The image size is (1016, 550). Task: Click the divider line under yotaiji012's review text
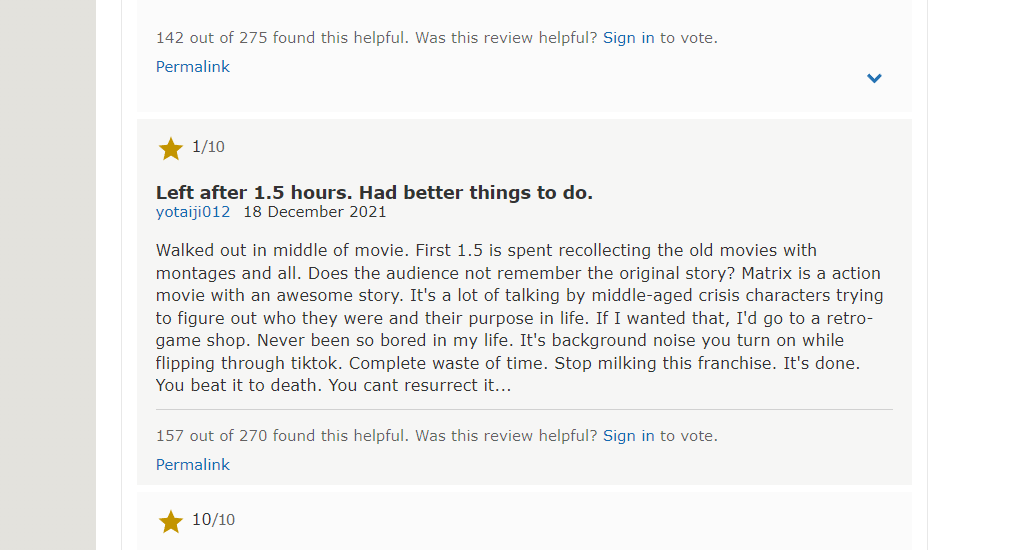(524, 409)
